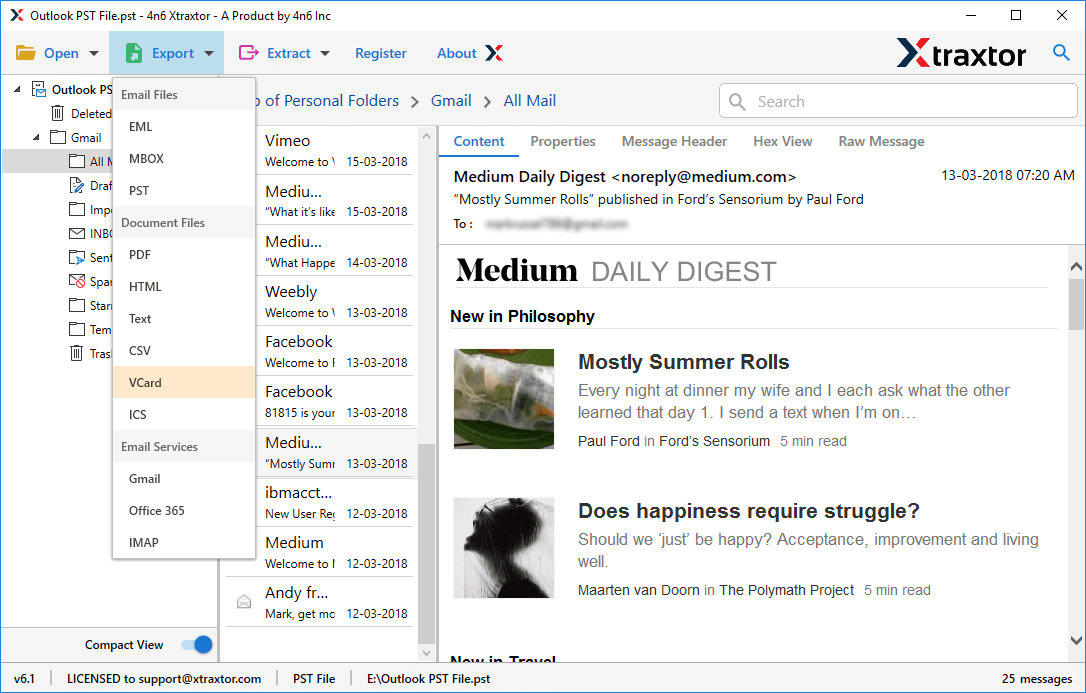Image resolution: width=1086 pixels, height=693 pixels.
Task: Click the Register button
Action: (x=380, y=53)
